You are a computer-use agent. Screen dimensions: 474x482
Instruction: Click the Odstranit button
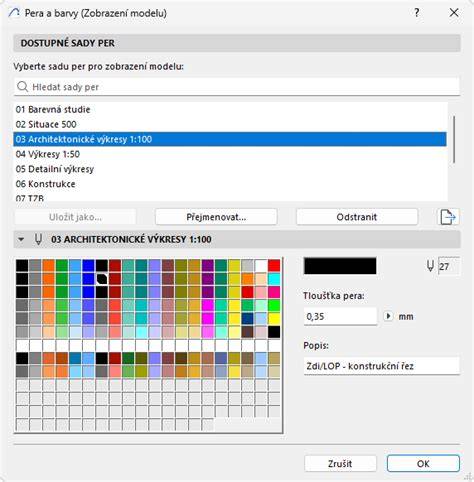[357, 217]
